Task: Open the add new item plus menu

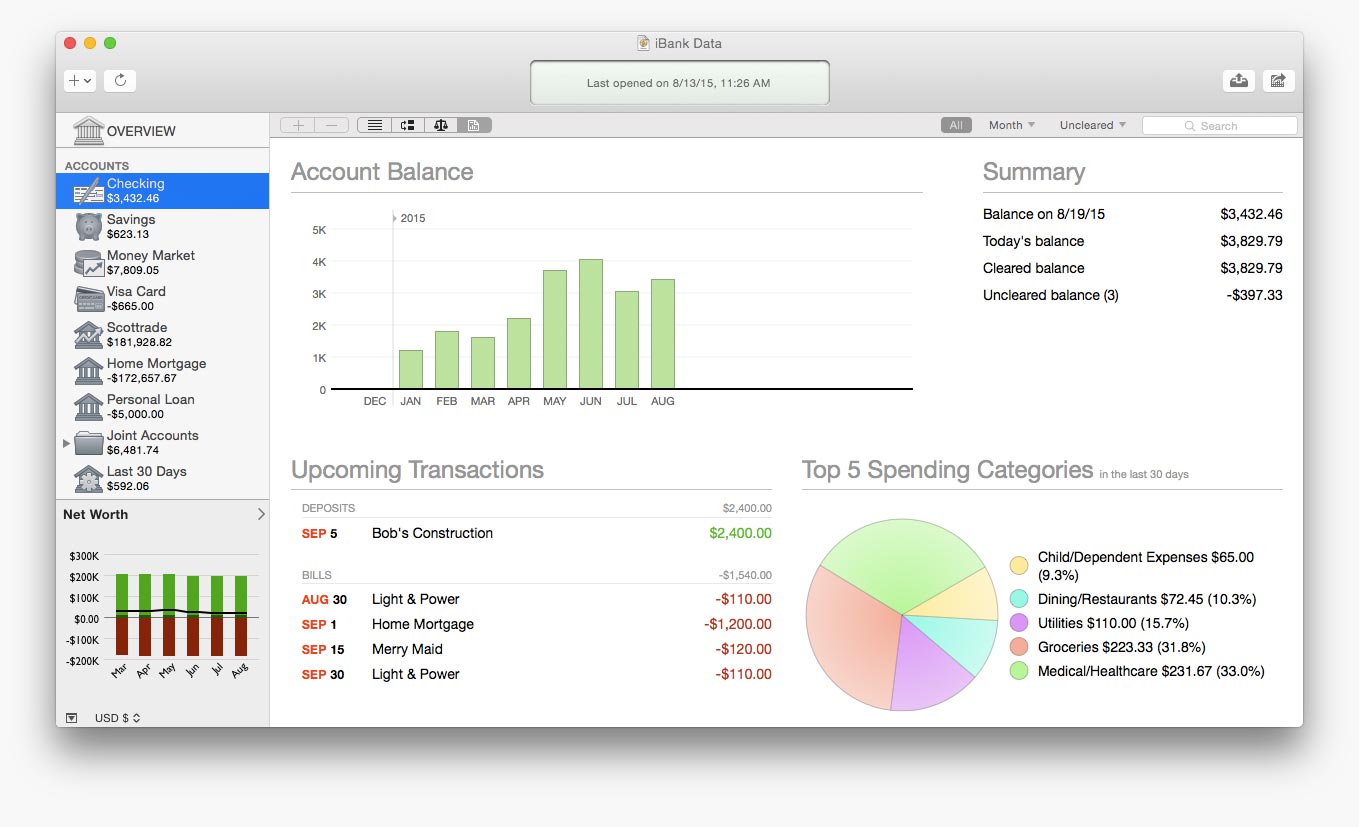Action: coord(79,81)
